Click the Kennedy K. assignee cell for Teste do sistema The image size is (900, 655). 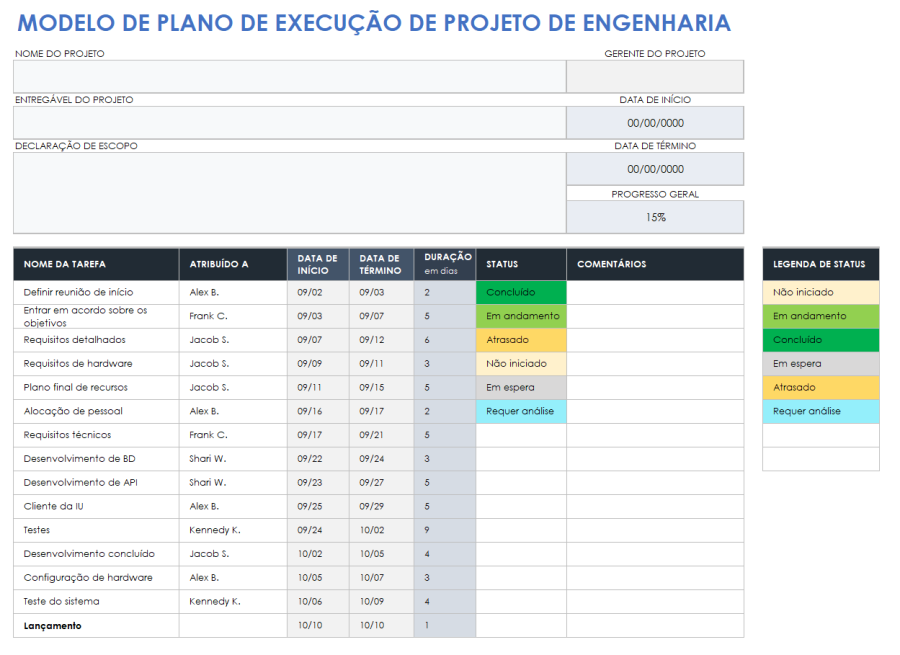(x=232, y=601)
